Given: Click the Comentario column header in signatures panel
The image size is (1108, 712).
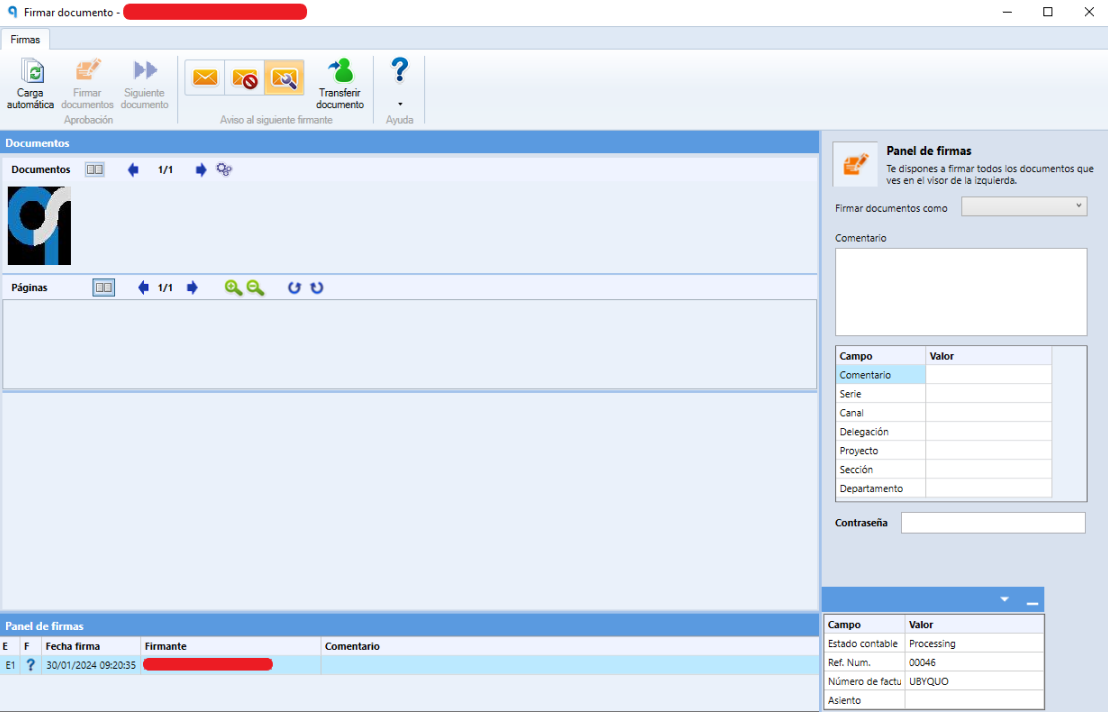Looking at the screenshot, I should (569, 646).
